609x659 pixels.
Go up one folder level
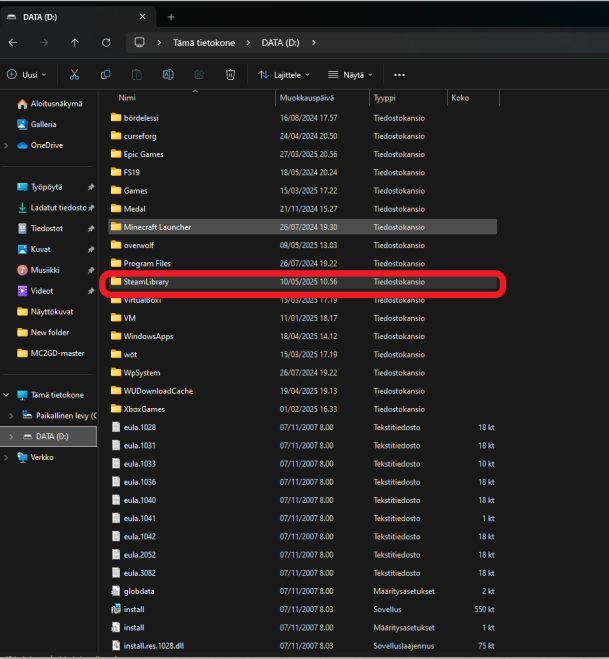click(75, 42)
